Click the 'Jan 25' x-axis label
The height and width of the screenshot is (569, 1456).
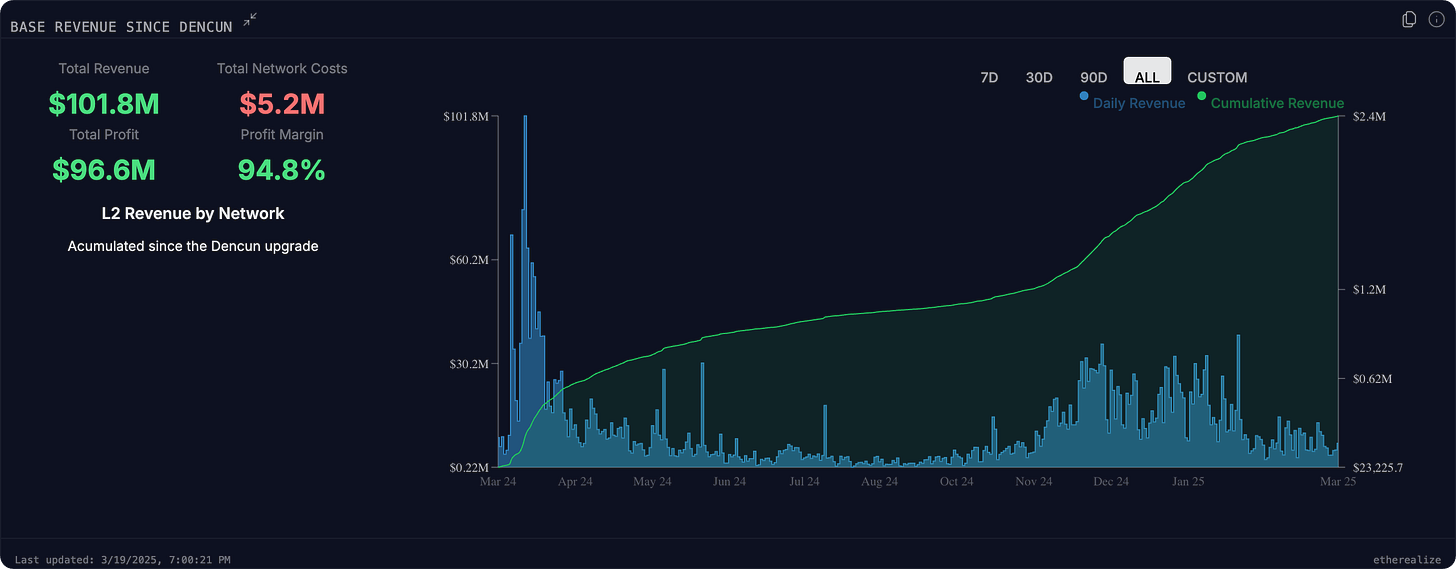tap(1188, 481)
